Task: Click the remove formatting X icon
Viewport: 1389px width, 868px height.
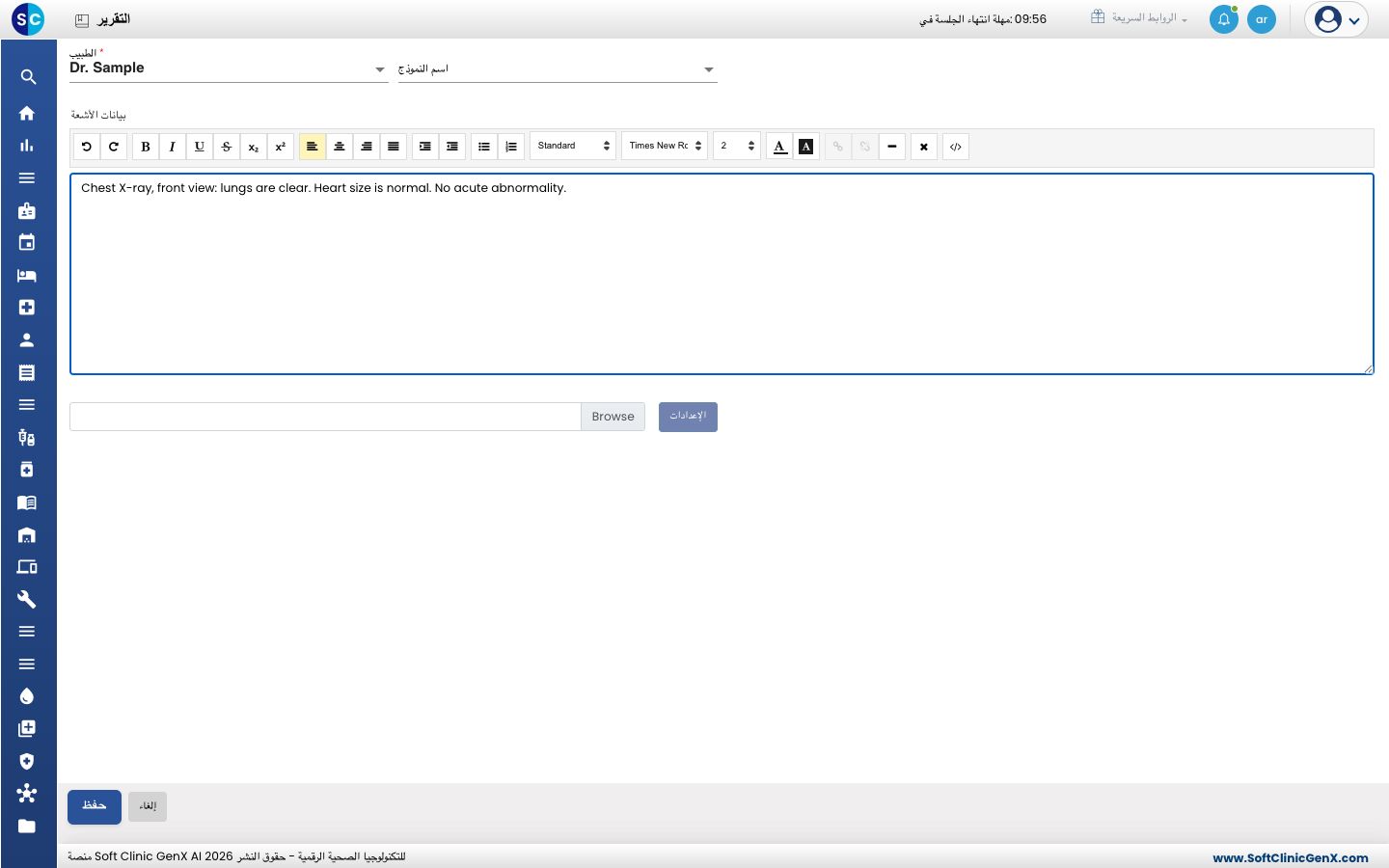Action: (924, 147)
